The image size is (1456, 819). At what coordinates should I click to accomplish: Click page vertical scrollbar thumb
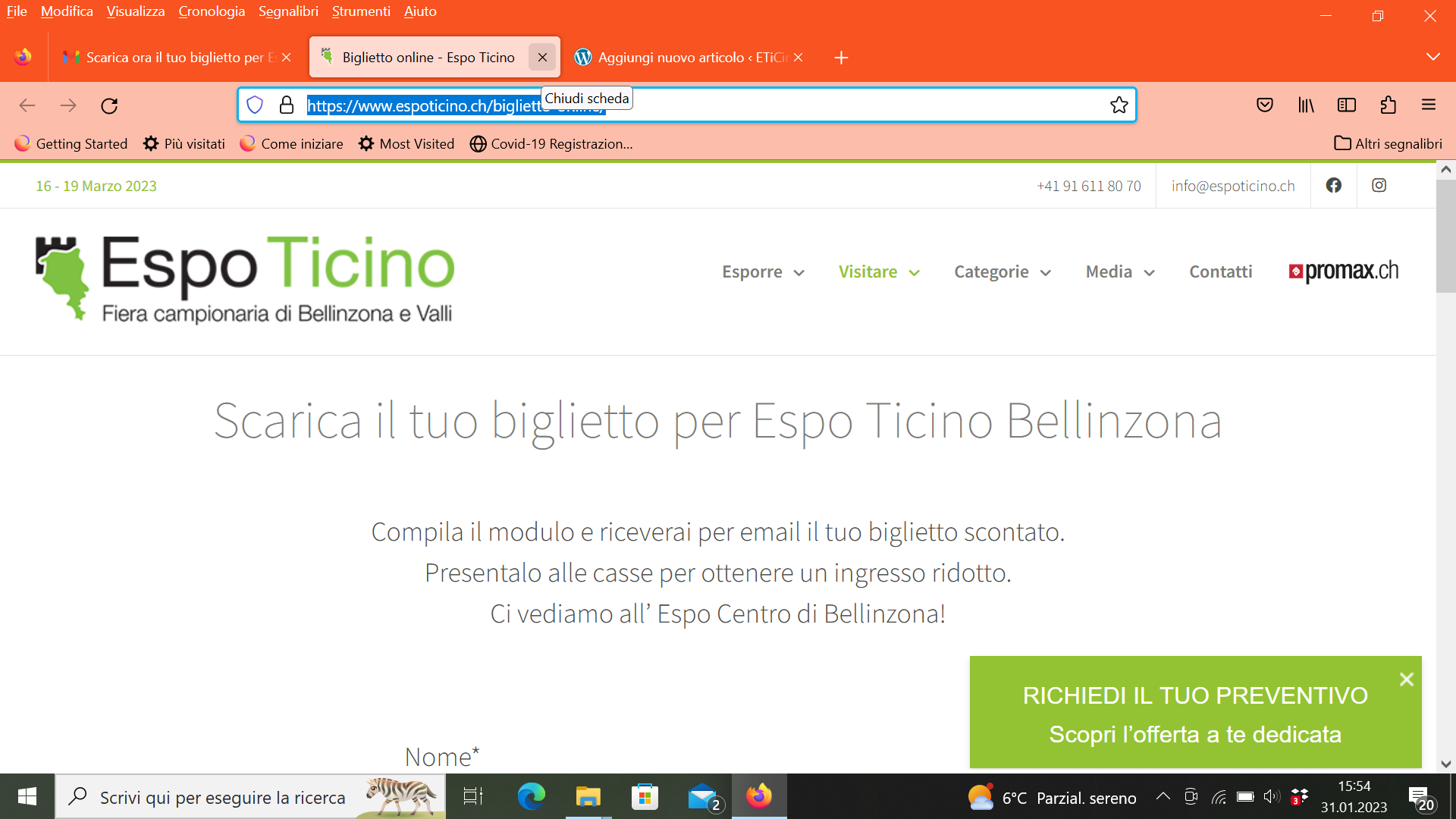tap(1446, 235)
